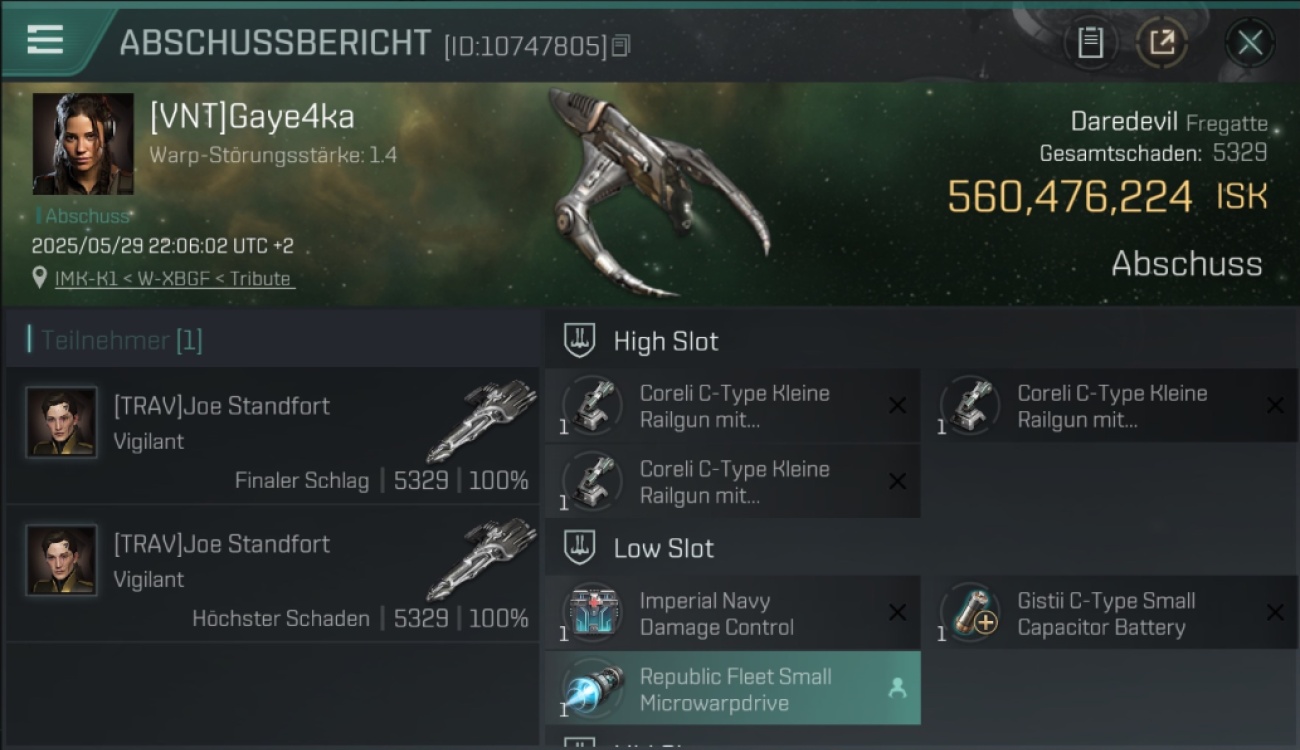Click the clipboard report icon
This screenshot has height=750, width=1300.
[1090, 43]
